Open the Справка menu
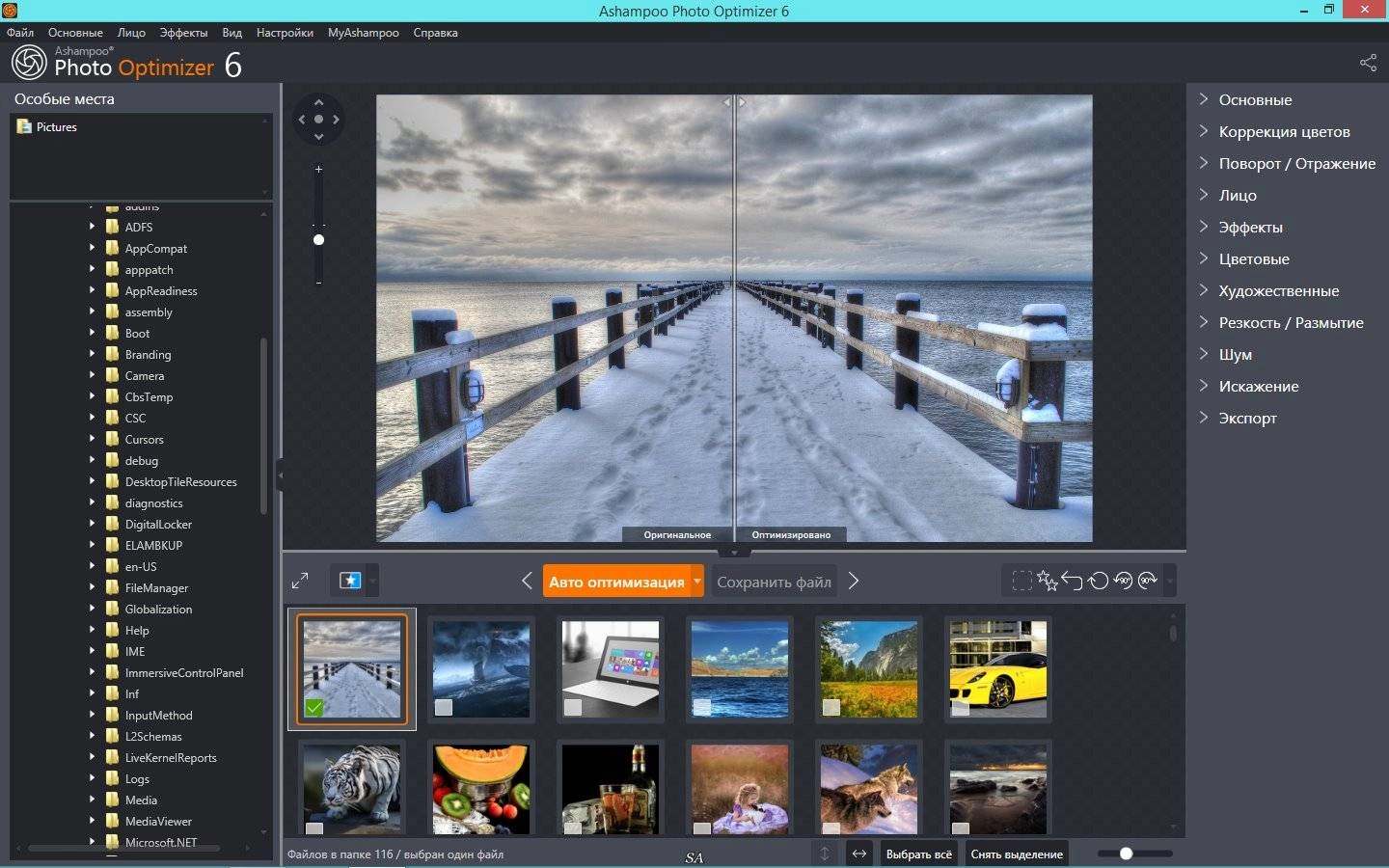 coord(435,32)
